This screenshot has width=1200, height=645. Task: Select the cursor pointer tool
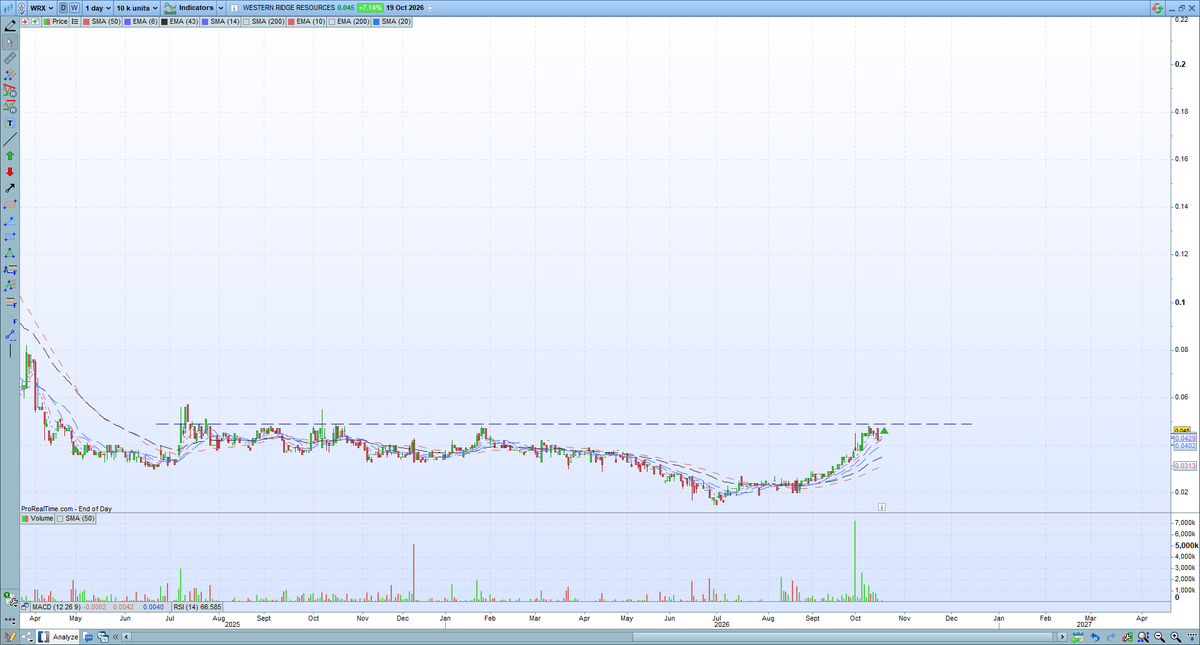tap(10, 42)
